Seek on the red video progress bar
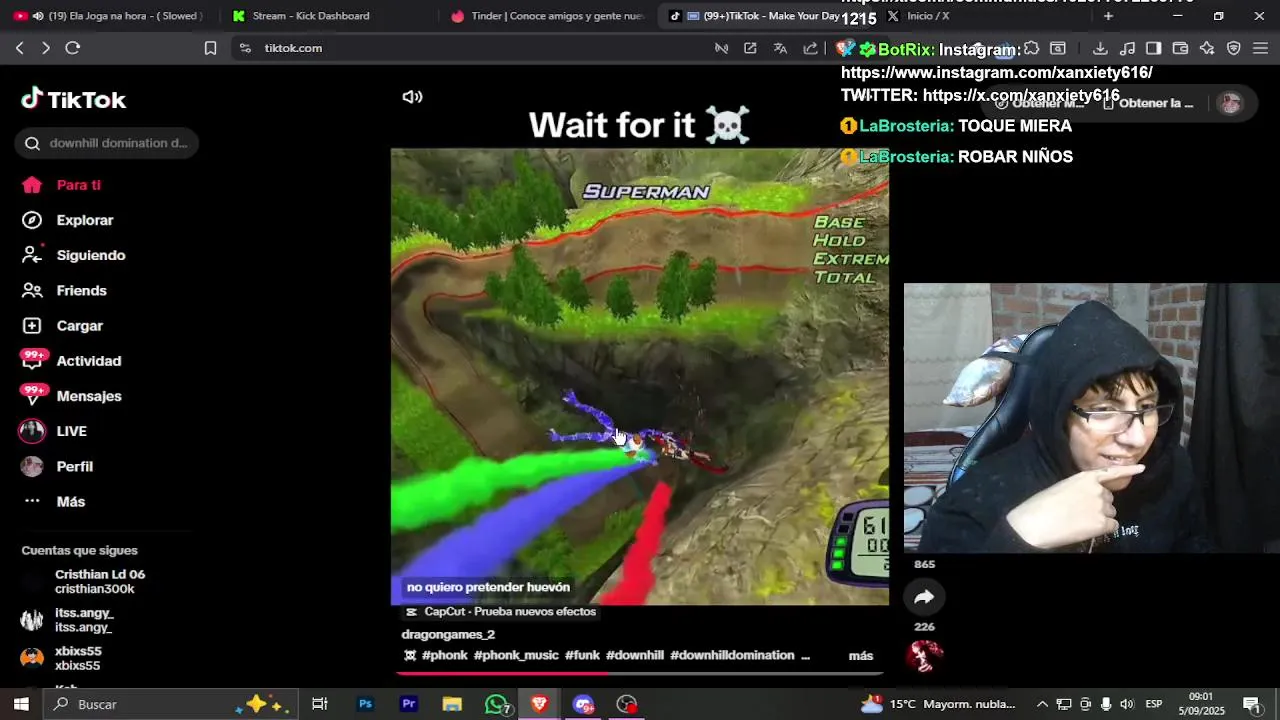Viewport: 1280px width, 720px height. (640, 672)
